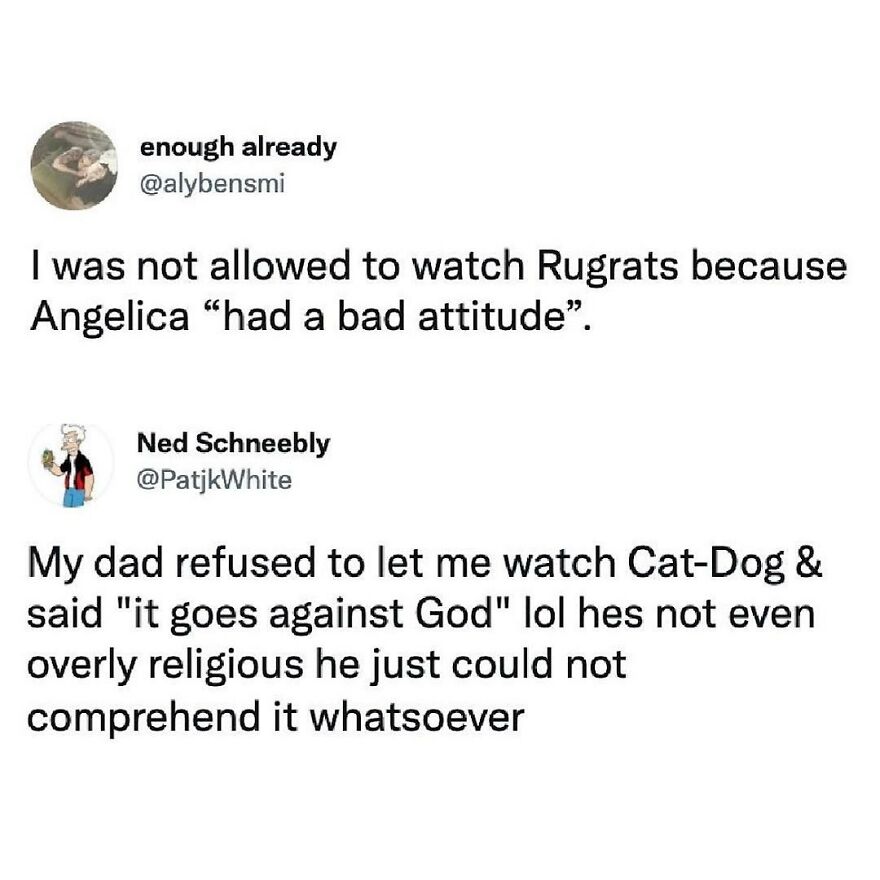Open enough already's round profile picture
Screen dimensions: 880x880
[x=74, y=165]
